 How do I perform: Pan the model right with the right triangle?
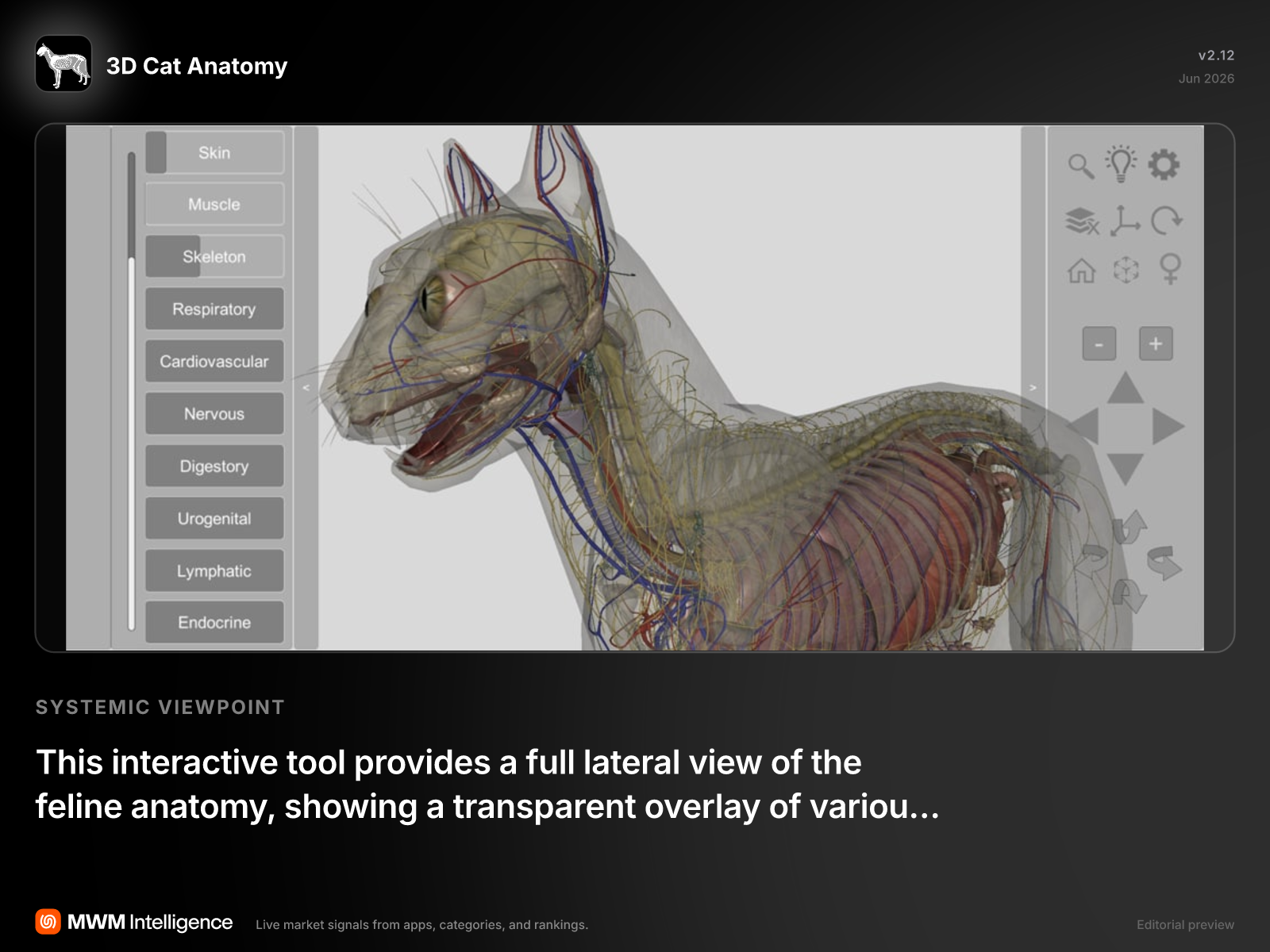[1168, 426]
